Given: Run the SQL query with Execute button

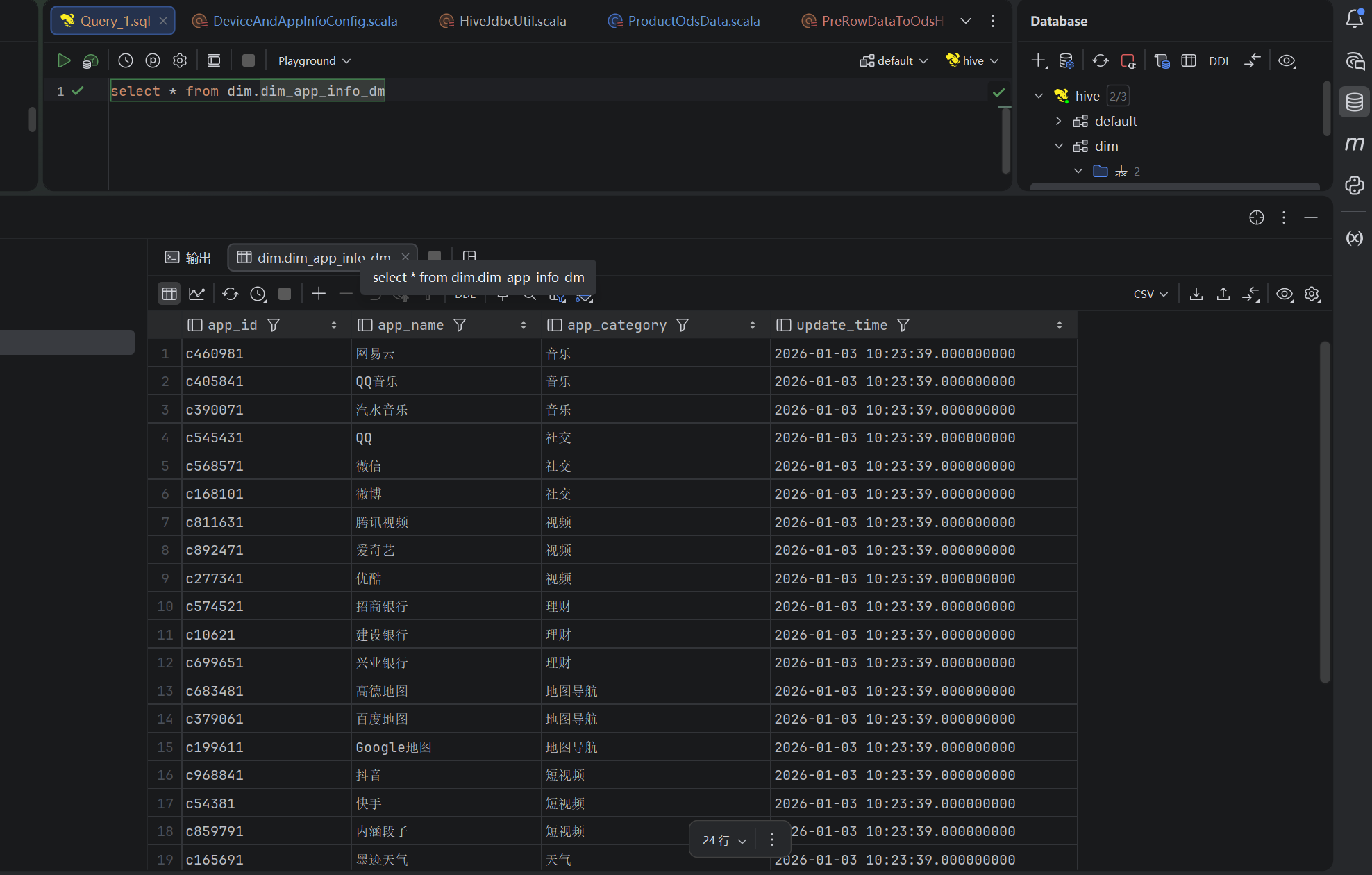Looking at the screenshot, I should coord(63,60).
